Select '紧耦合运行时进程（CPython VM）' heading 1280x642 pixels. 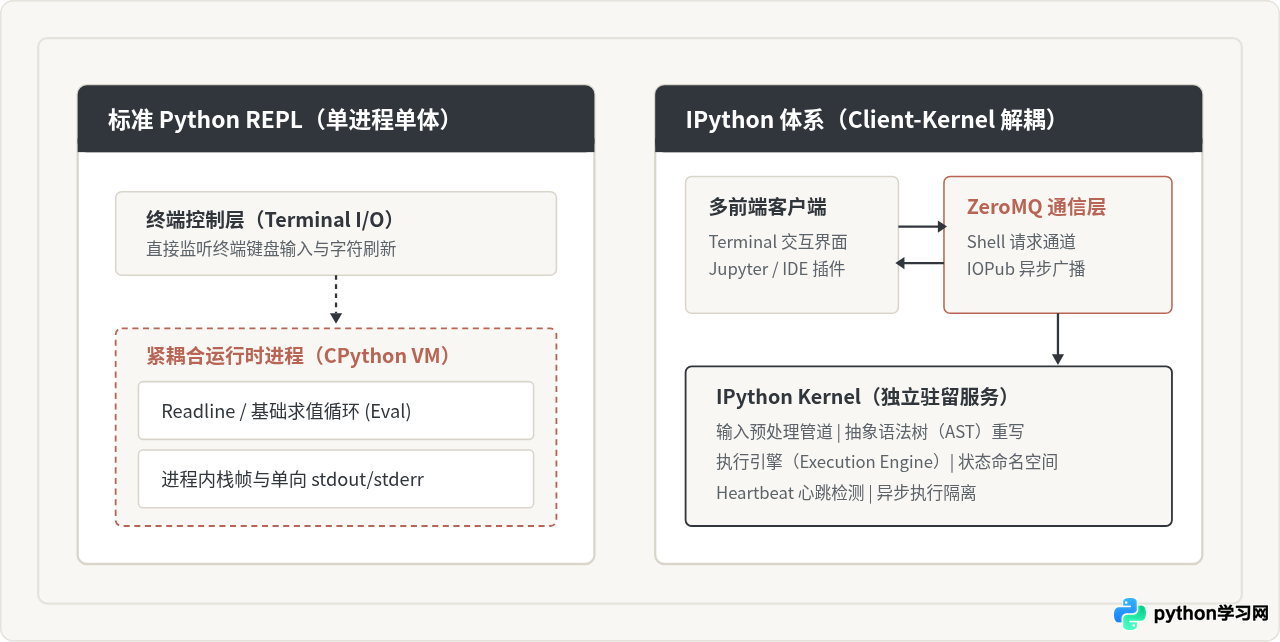pos(298,356)
